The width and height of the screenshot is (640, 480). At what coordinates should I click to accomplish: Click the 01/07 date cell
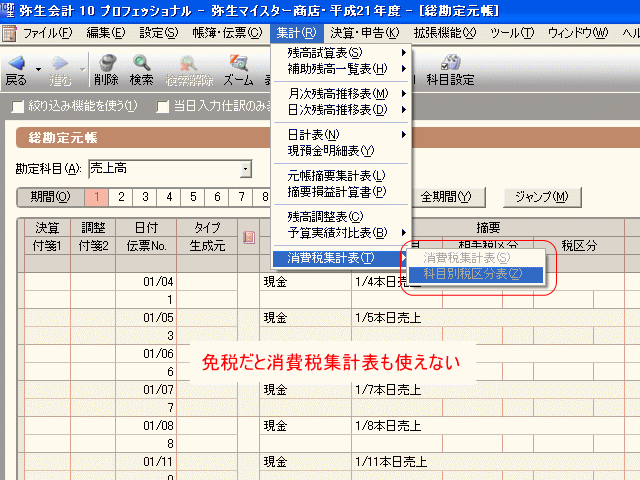coord(146,389)
